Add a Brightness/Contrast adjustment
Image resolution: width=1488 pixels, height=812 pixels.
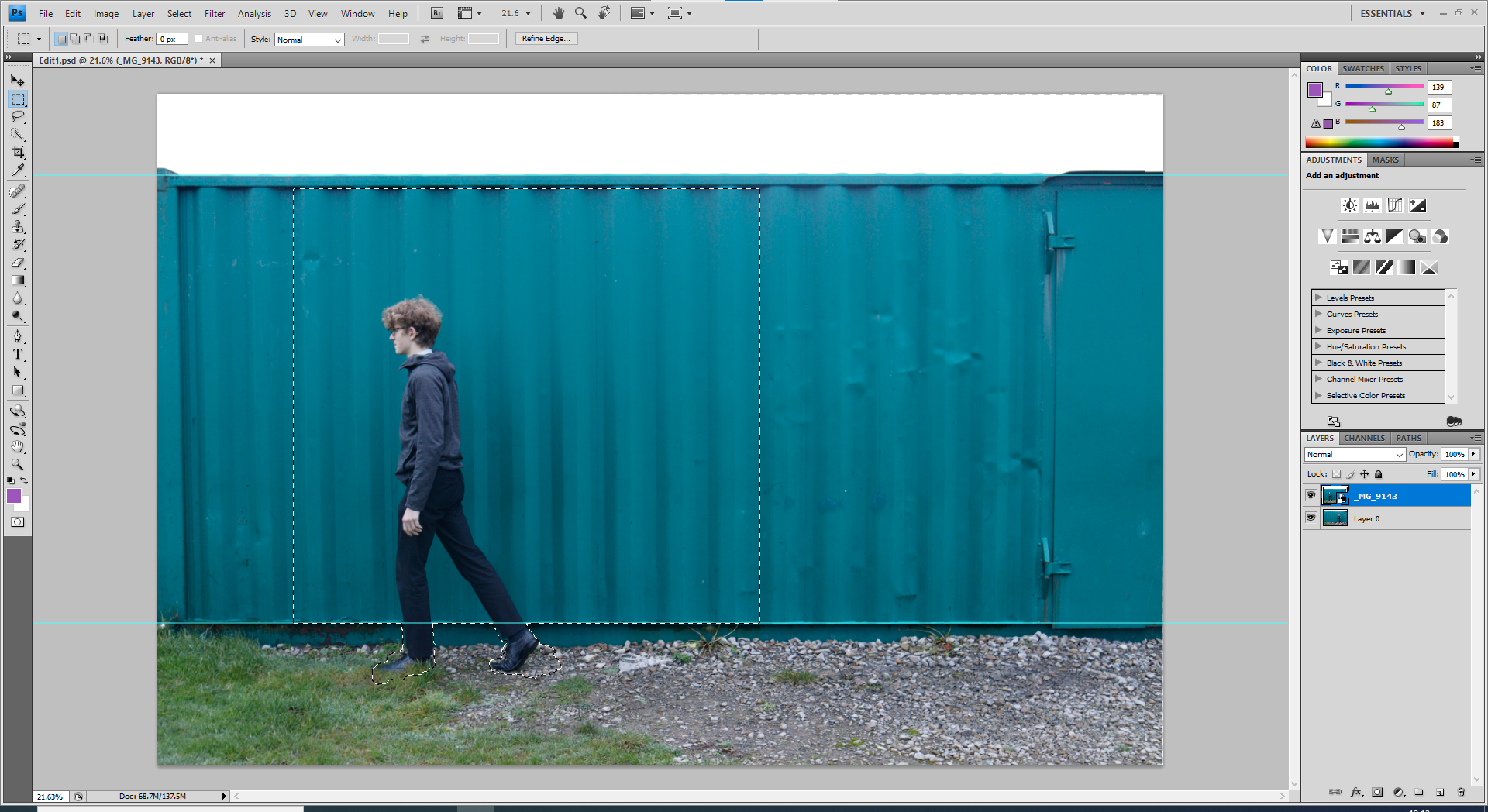[1350, 205]
